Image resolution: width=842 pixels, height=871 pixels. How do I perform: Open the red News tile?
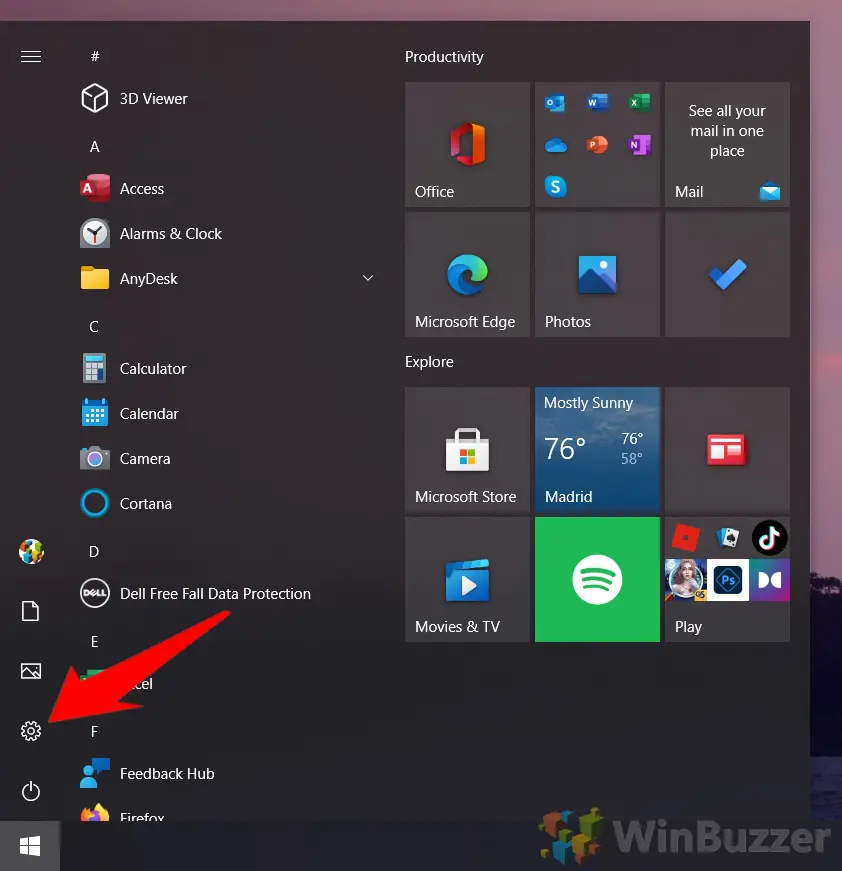[x=727, y=449]
